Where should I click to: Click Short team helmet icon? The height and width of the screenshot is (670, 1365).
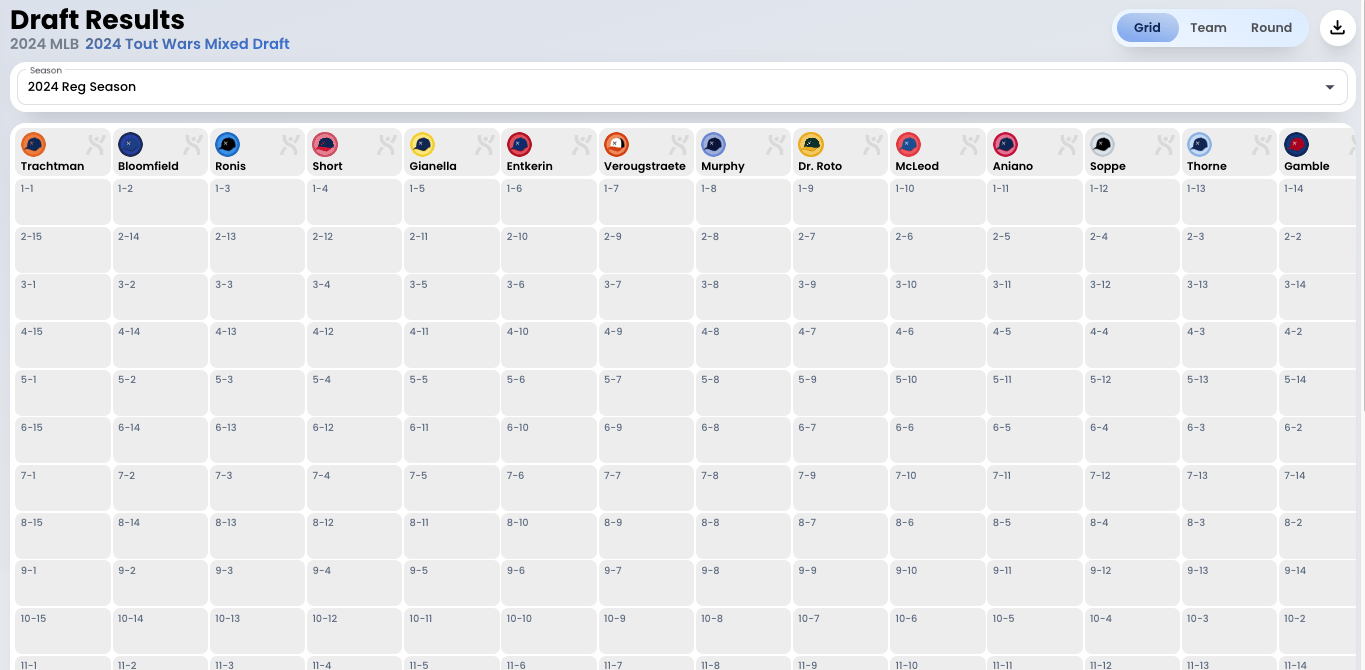pos(324,144)
